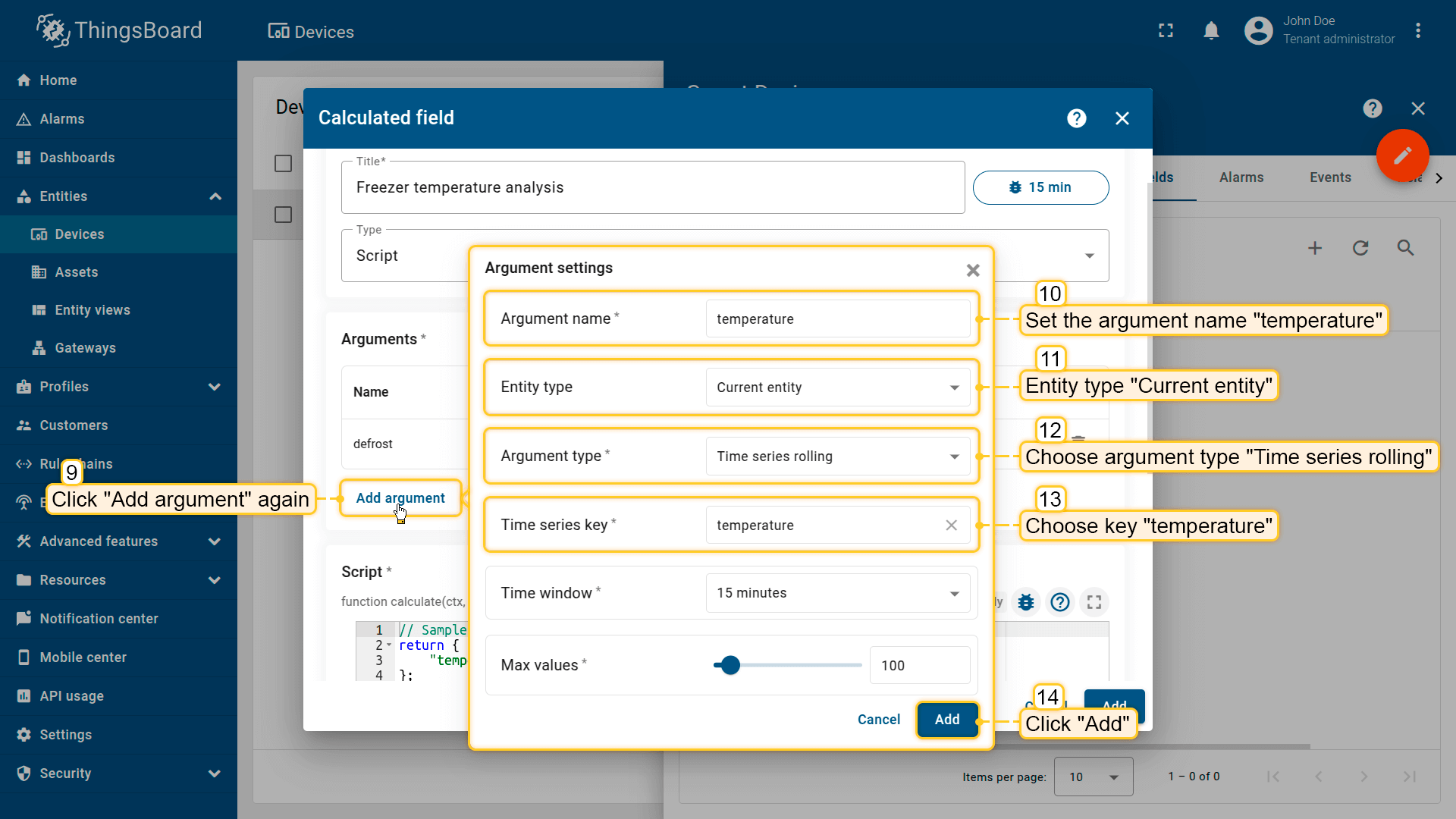Open the Entity type dropdown
1456x819 pixels.
click(x=837, y=388)
